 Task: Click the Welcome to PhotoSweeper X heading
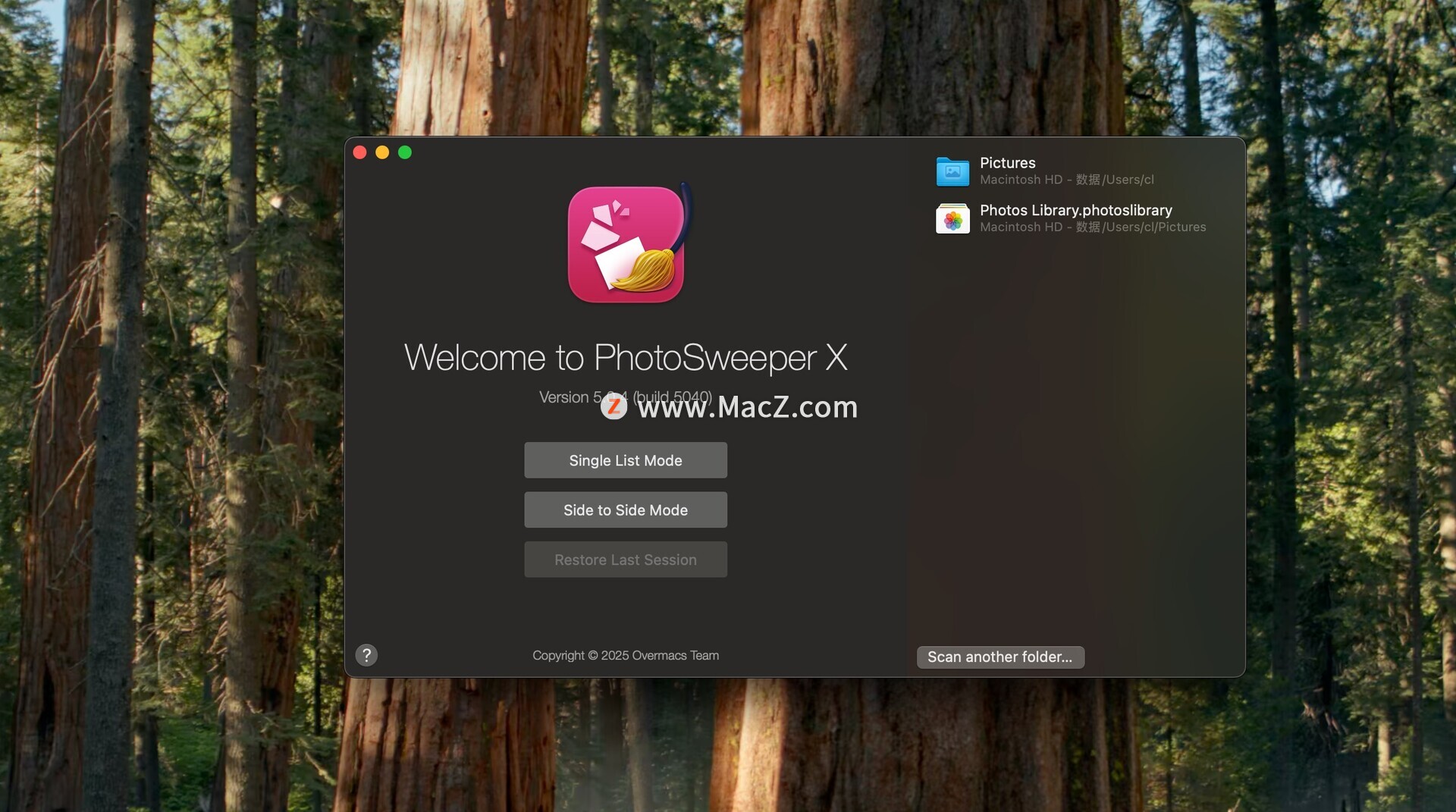tap(626, 357)
